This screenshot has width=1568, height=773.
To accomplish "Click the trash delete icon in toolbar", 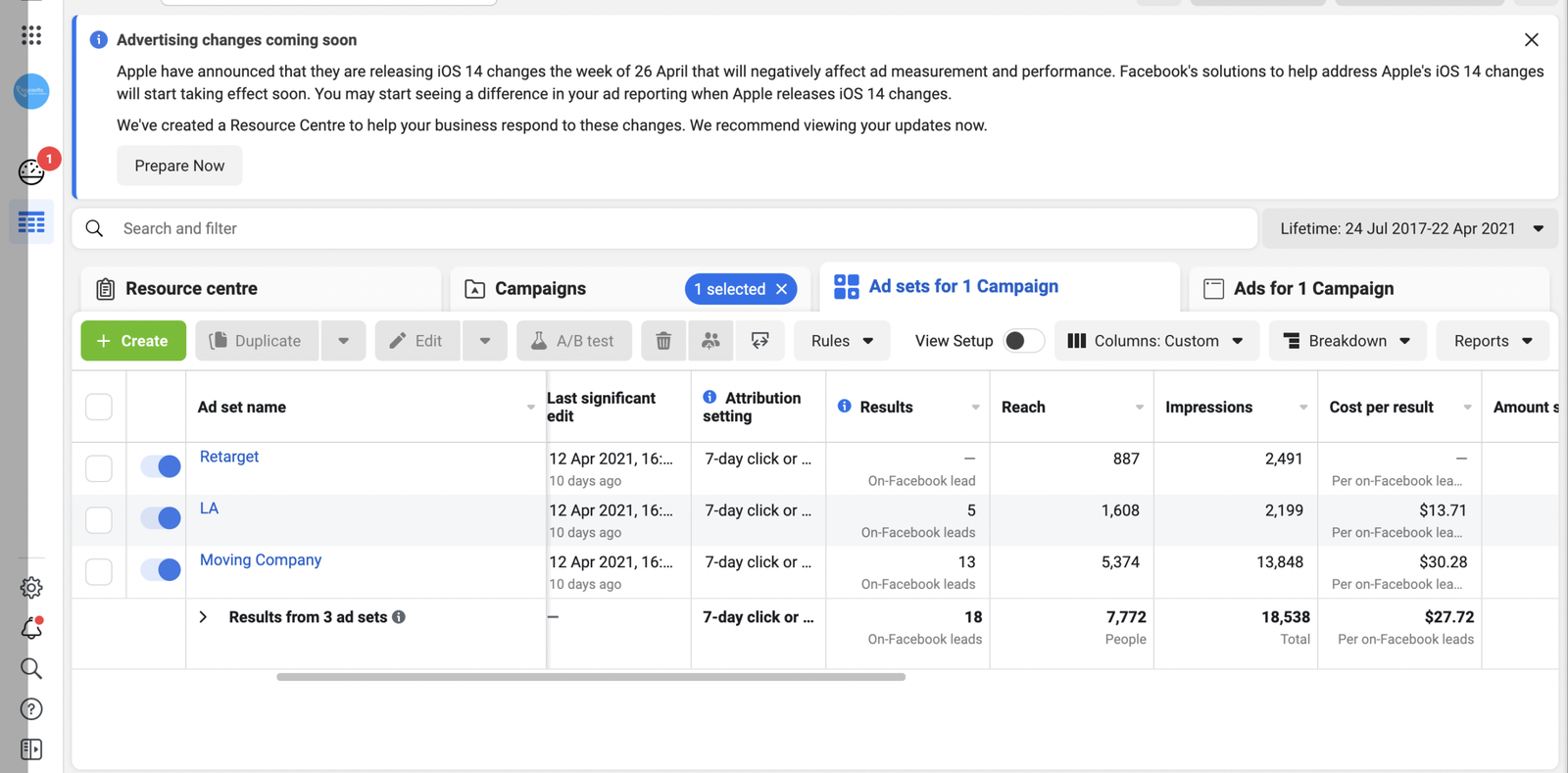I will click(663, 341).
